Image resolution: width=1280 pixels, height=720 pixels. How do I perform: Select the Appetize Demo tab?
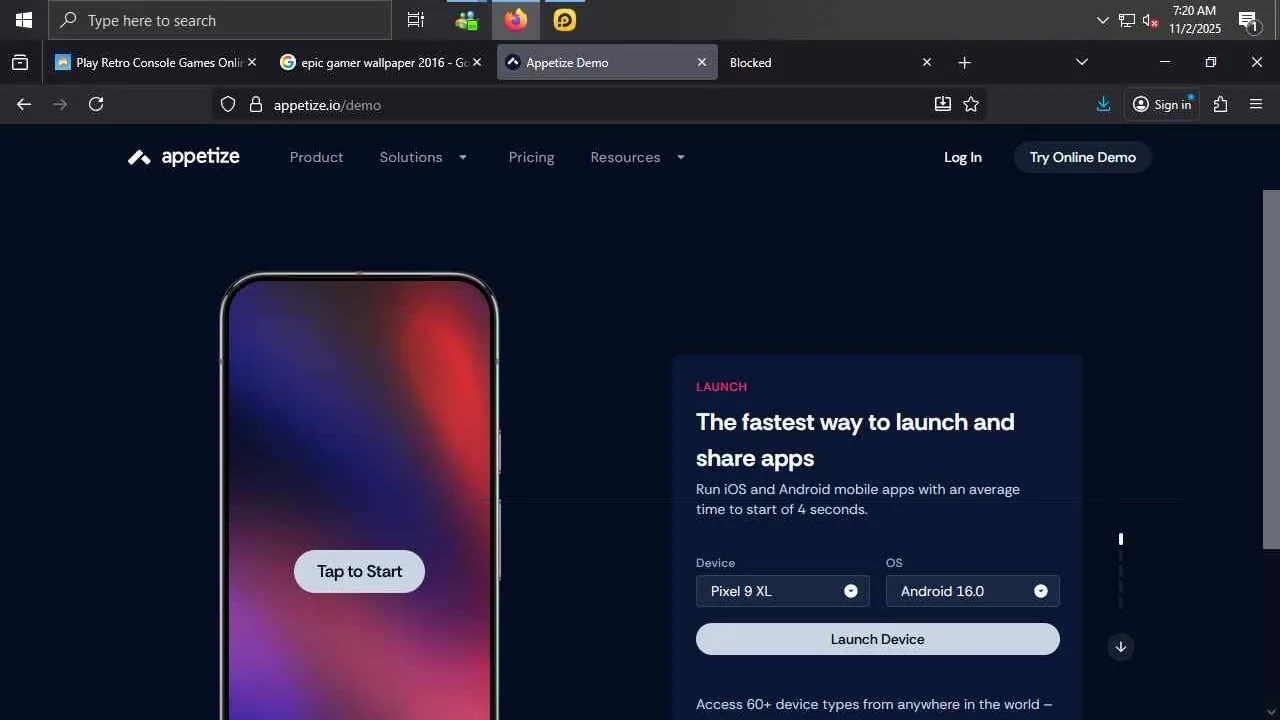coord(606,62)
